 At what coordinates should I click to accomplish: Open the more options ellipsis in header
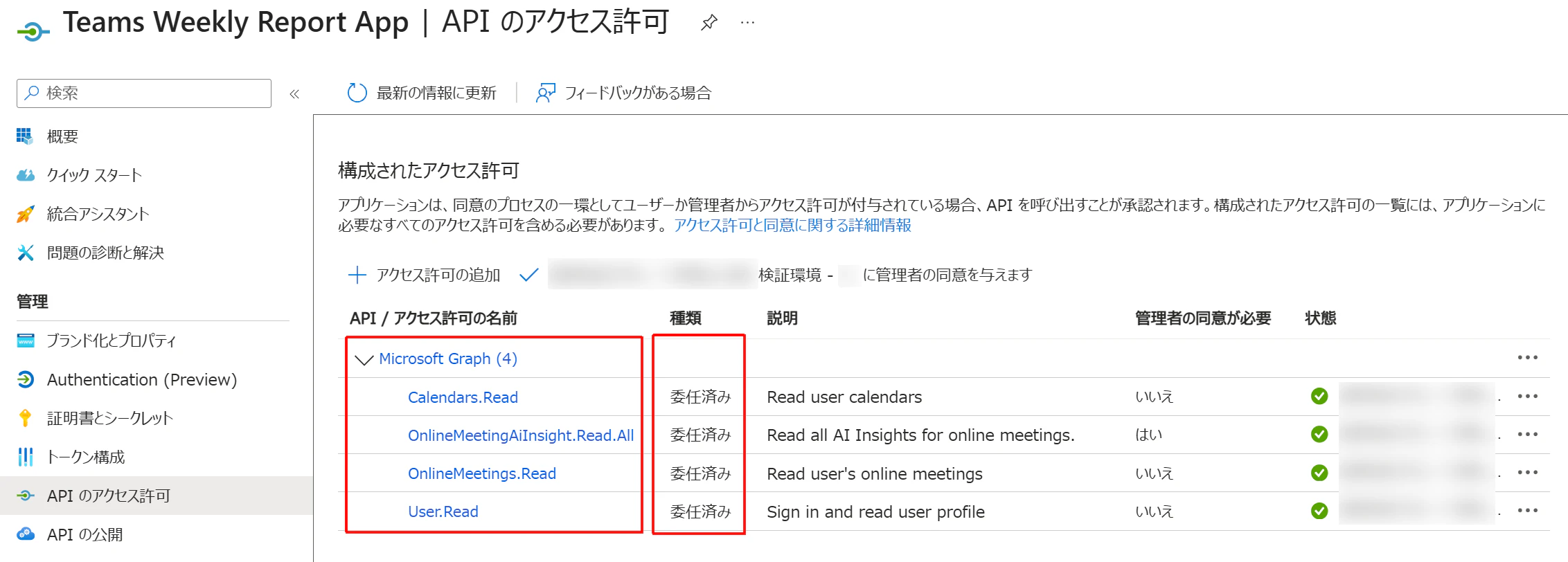point(747,23)
